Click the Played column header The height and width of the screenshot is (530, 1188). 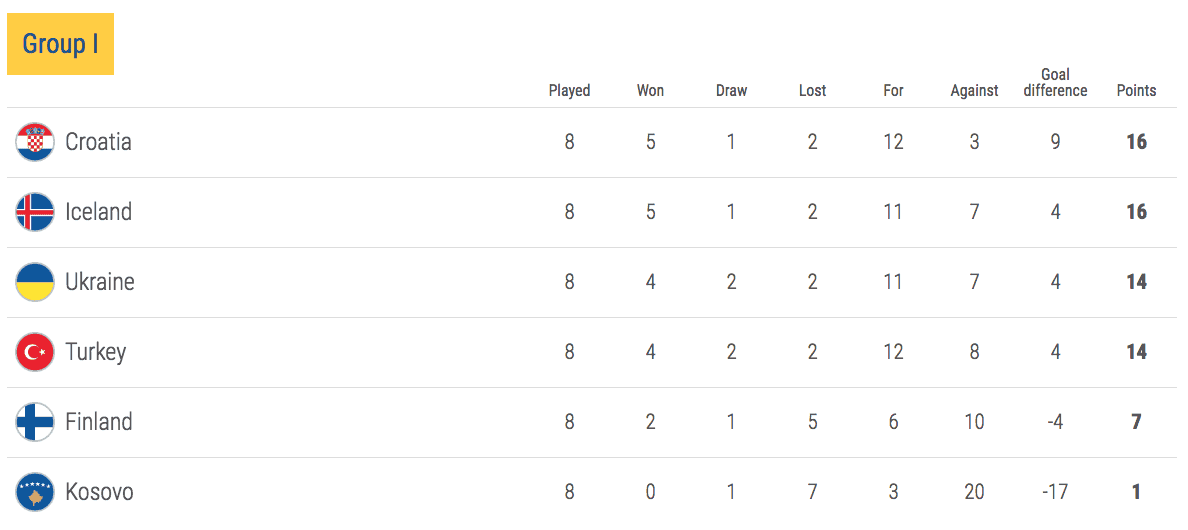570,91
